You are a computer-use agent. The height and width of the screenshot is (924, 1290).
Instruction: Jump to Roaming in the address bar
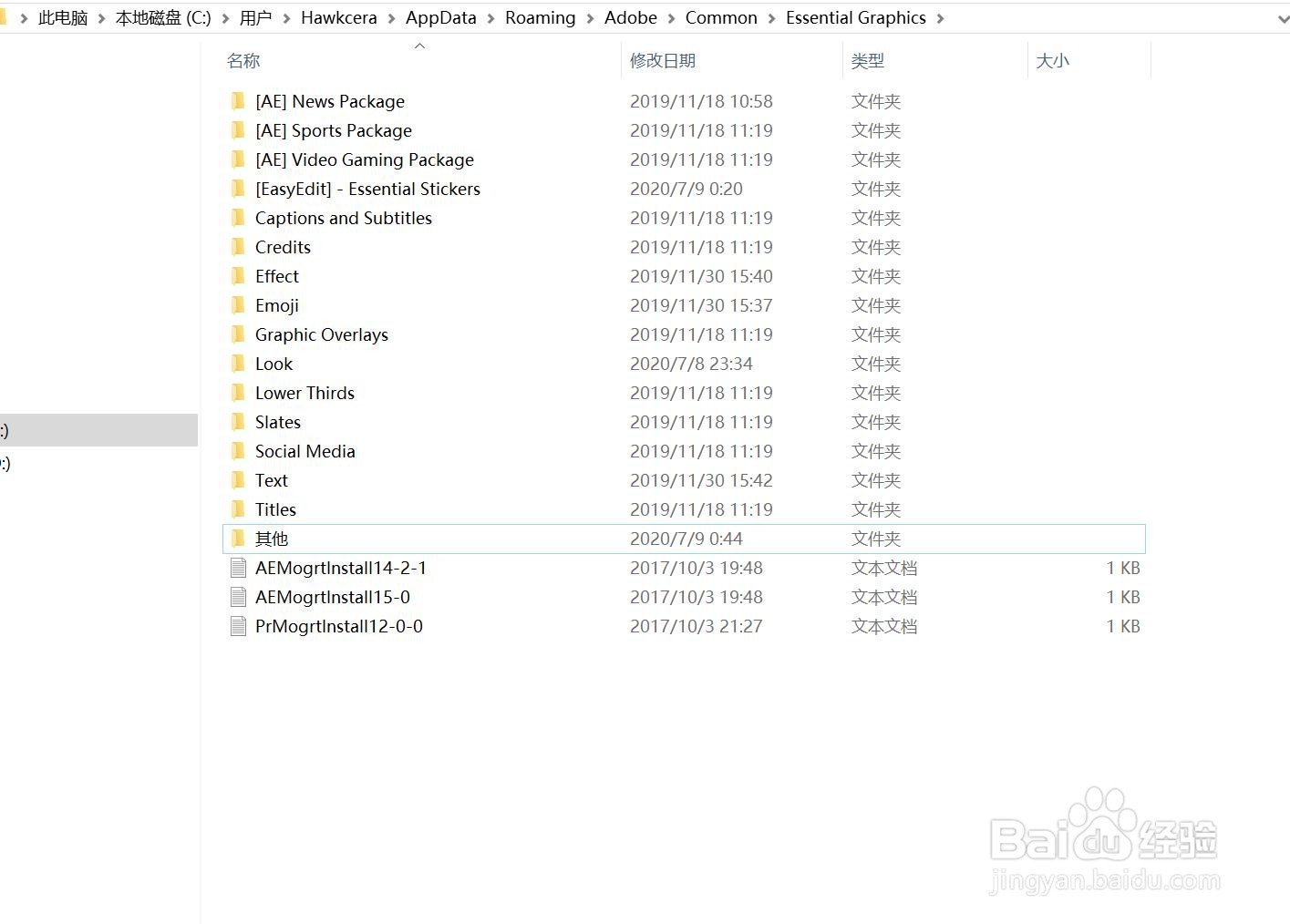(x=541, y=18)
